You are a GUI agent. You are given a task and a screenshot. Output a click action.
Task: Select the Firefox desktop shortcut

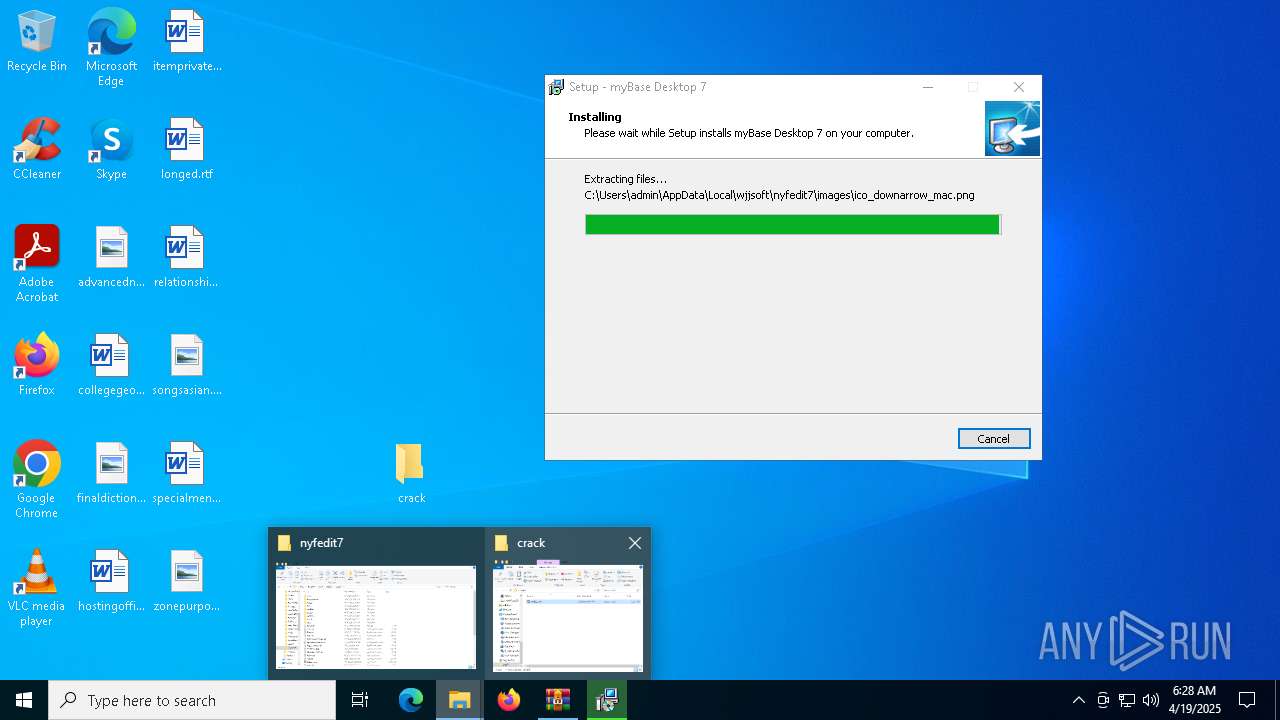(37, 366)
